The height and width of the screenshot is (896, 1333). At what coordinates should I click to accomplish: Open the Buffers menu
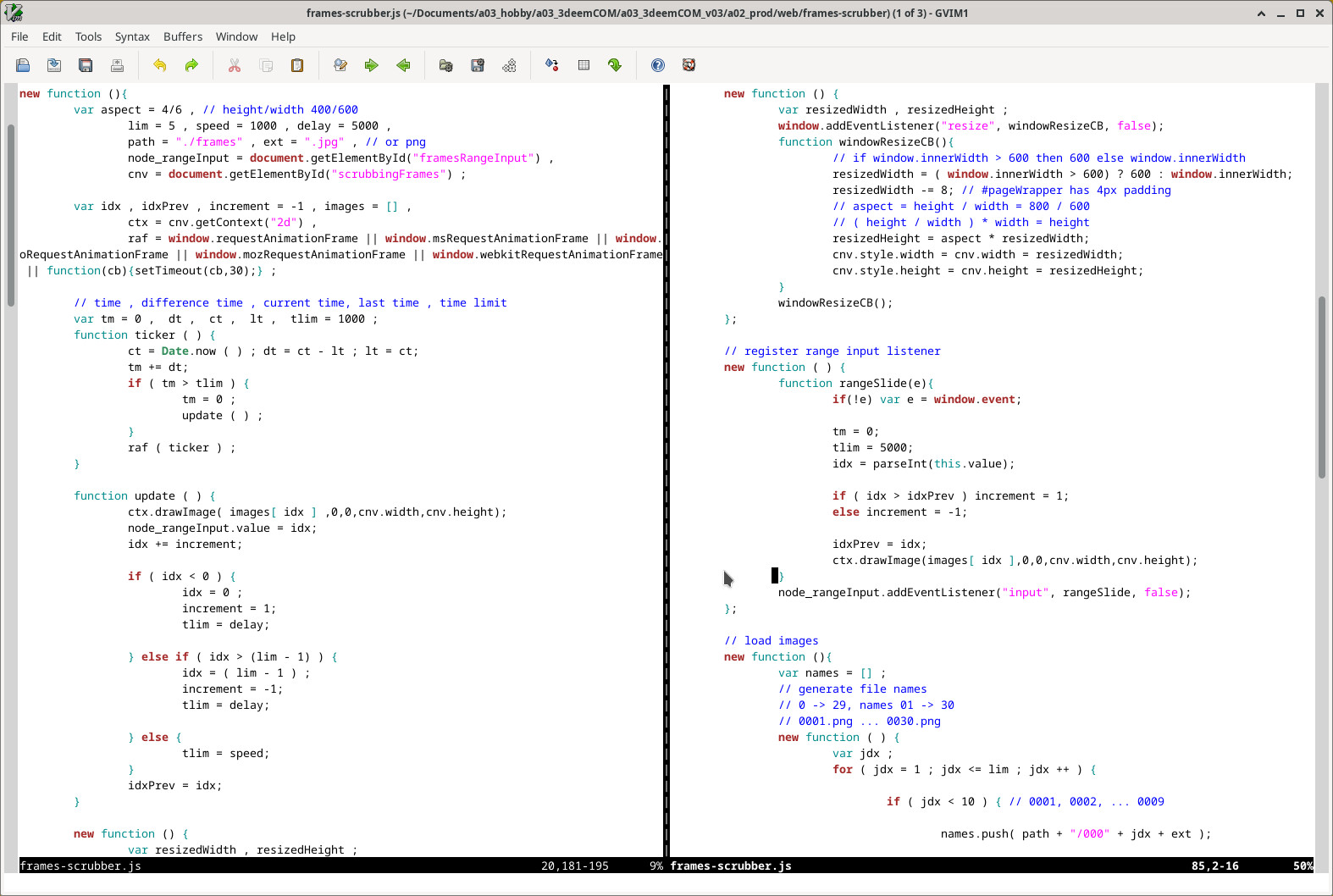pyautogui.click(x=183, y=36)
